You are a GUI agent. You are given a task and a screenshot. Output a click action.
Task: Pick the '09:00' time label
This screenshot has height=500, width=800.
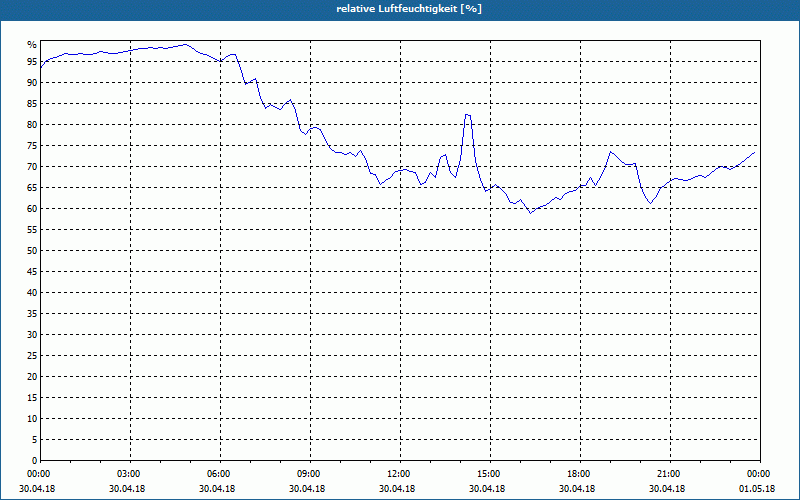pyautogui.click(x=311, y=474)
